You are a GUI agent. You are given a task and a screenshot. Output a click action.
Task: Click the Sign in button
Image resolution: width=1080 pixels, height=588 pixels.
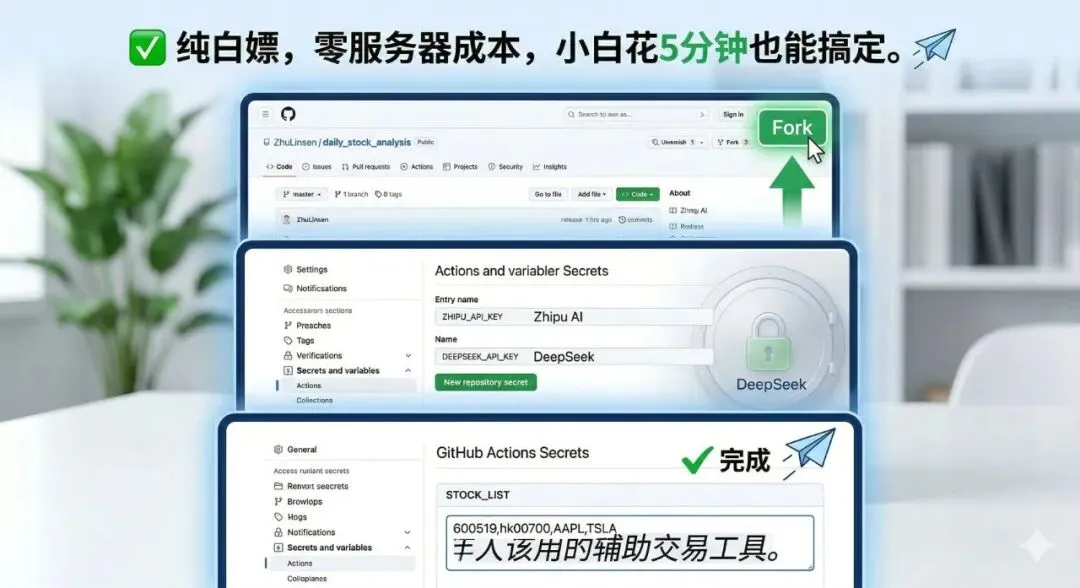pos(733,114)
